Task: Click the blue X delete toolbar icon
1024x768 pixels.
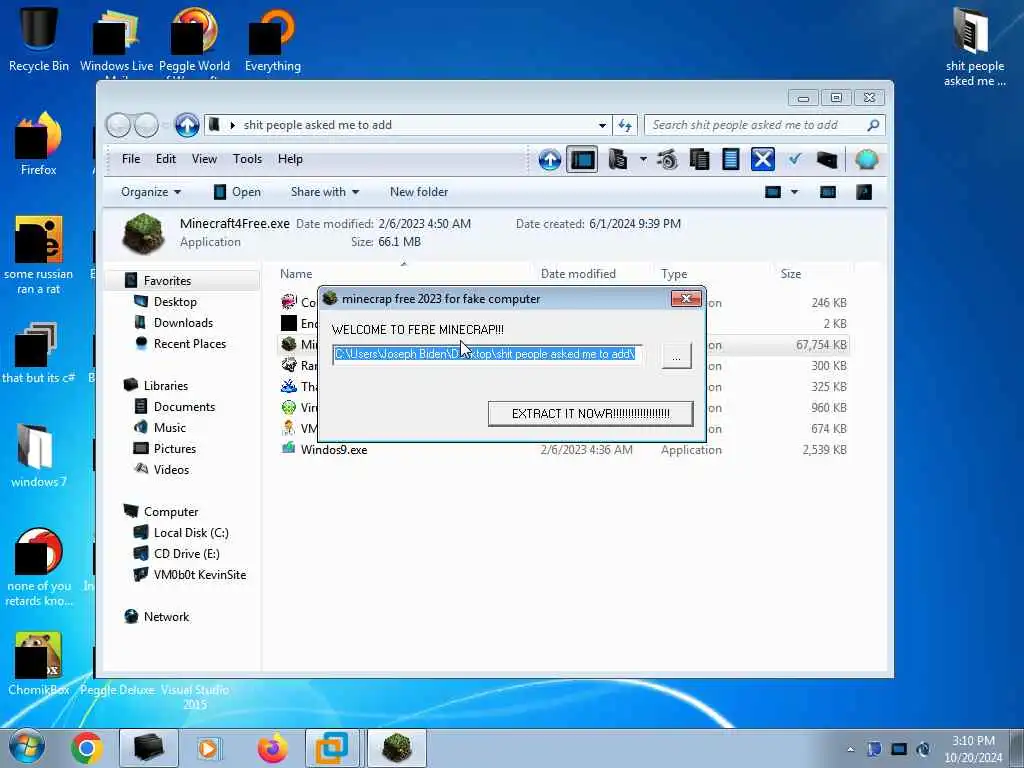Action: [x=762, y=159]
